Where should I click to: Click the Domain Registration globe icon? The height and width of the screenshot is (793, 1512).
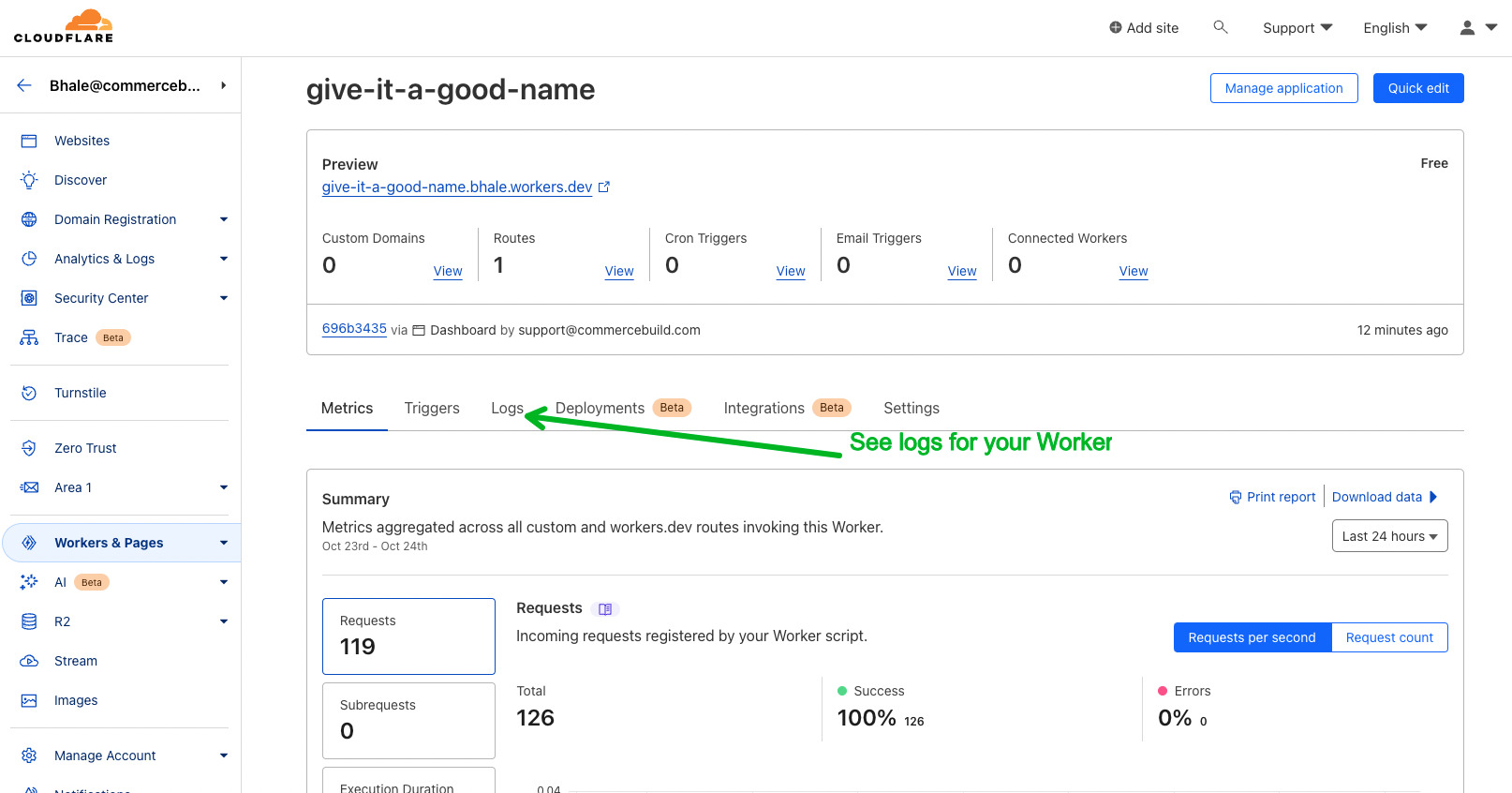click(x=29, y=219)
